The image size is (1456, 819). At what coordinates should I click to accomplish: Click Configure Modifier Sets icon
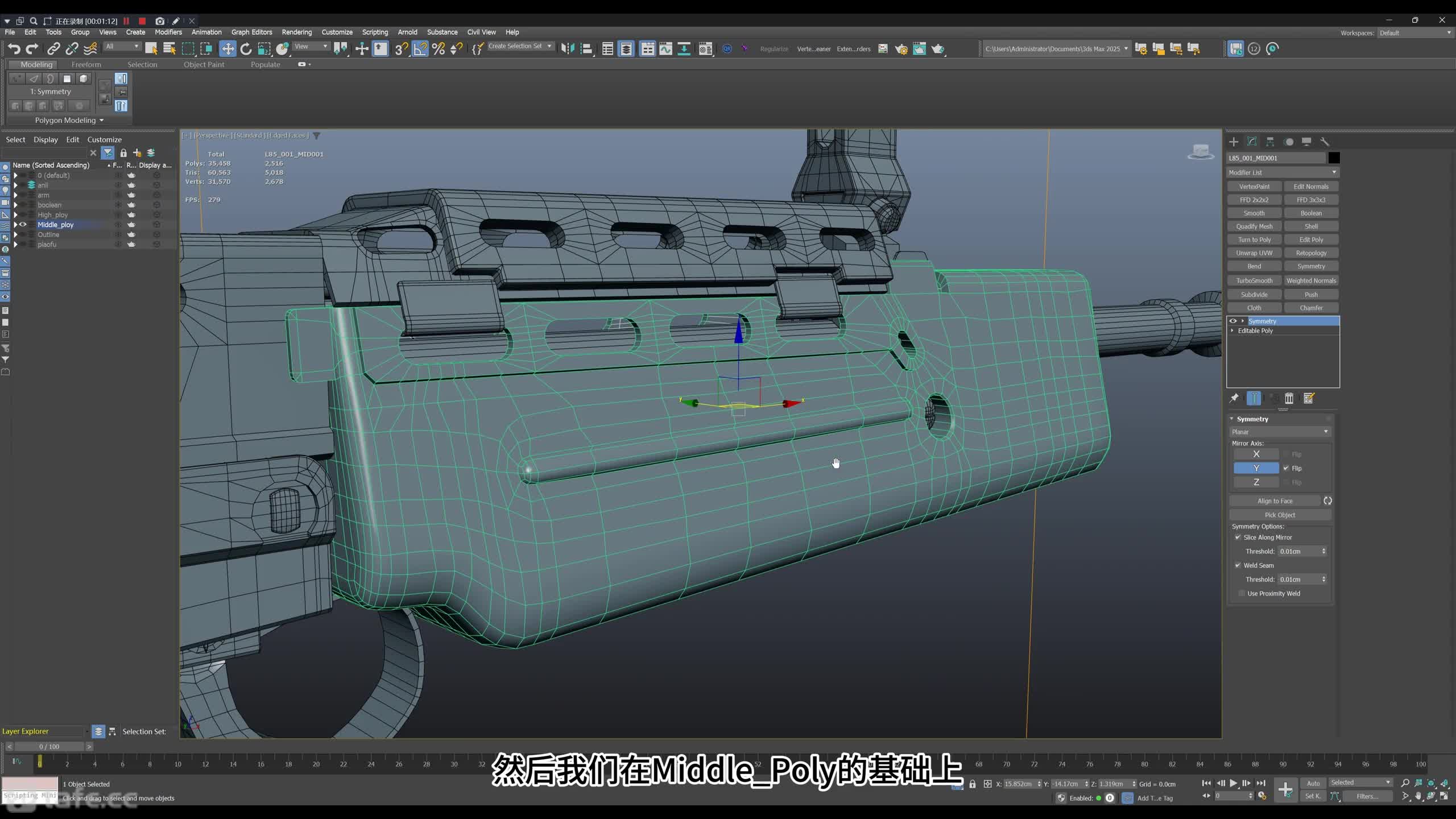click(x=1309, y=398)
